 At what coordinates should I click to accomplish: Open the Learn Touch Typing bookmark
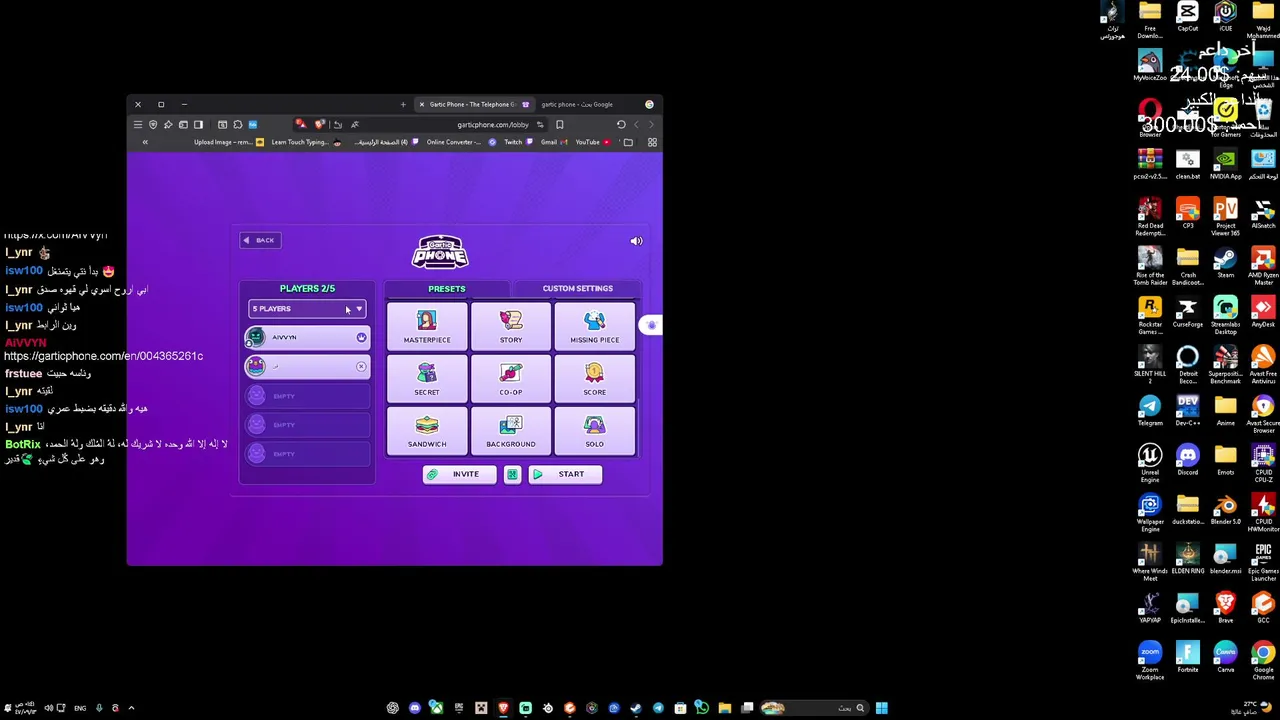(306, 142)
